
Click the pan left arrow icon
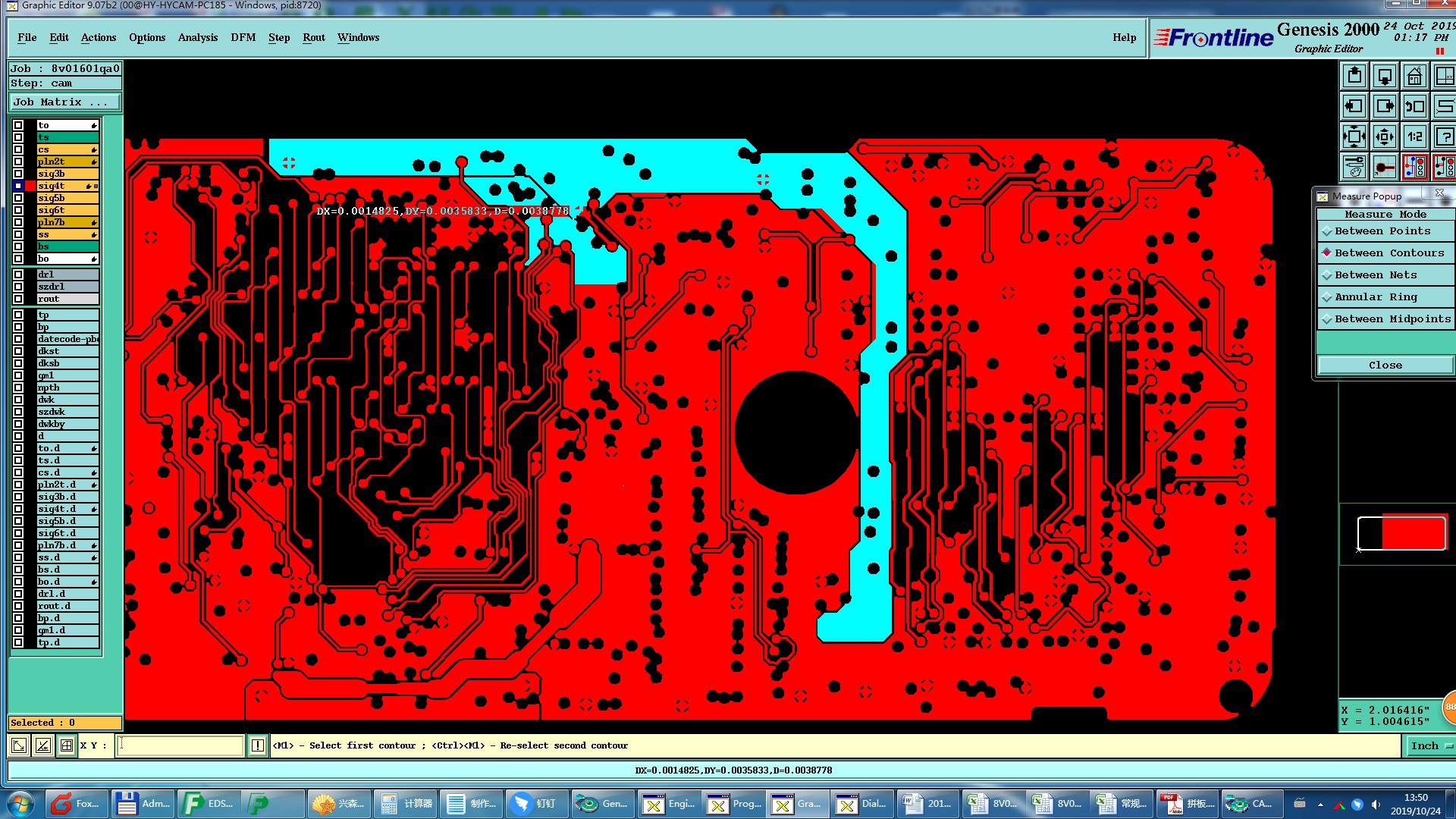[x=1354, y=107]
